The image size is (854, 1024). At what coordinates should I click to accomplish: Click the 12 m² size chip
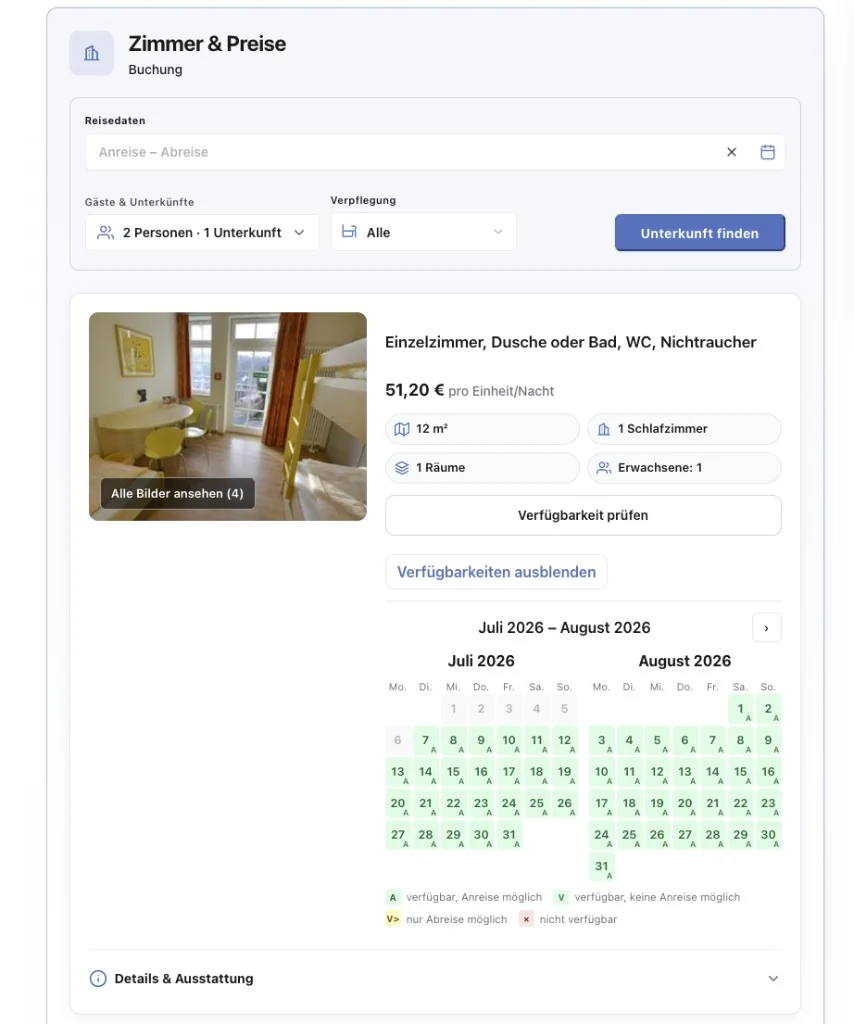(x=482, y=429)
